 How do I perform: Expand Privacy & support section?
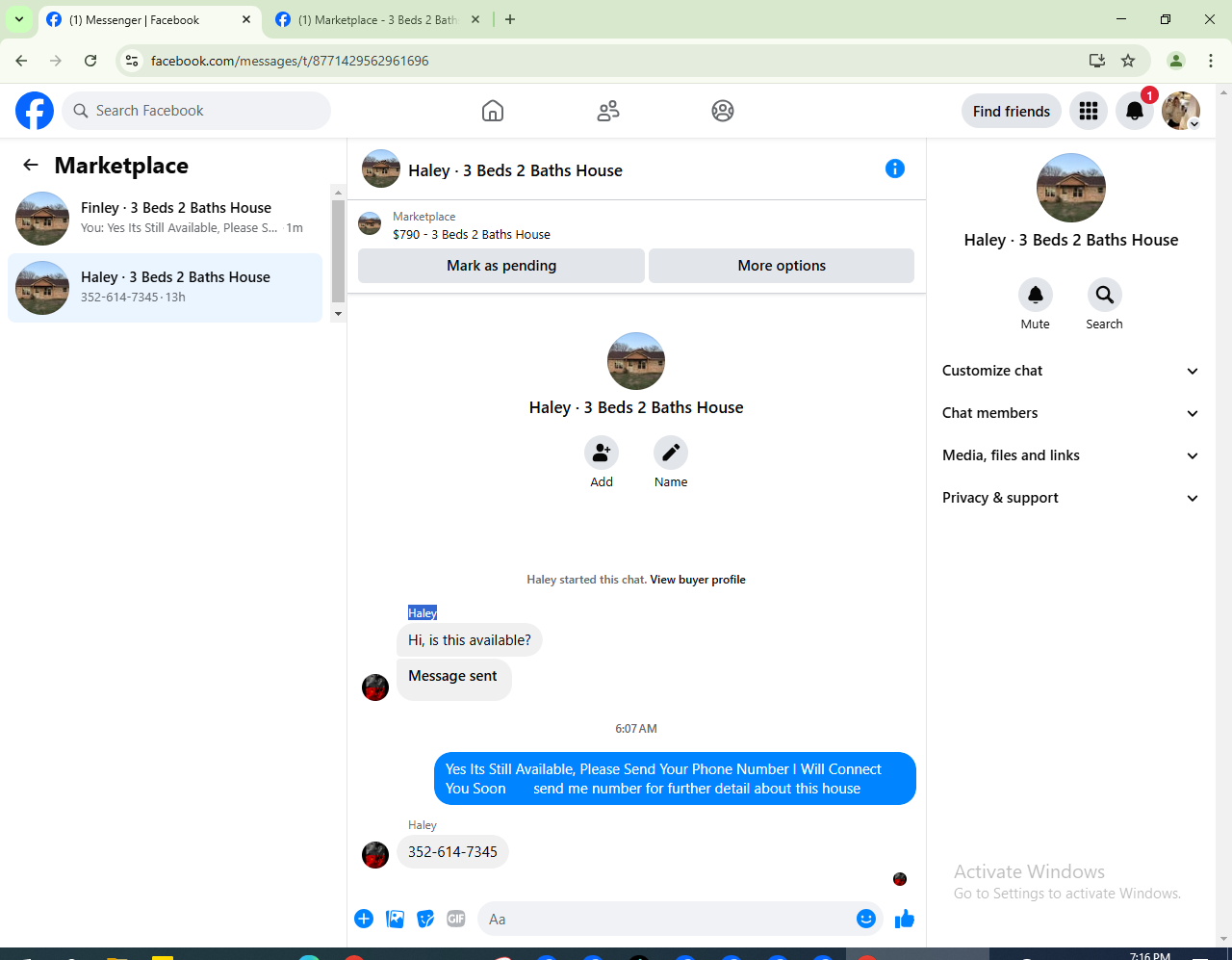1070,498
